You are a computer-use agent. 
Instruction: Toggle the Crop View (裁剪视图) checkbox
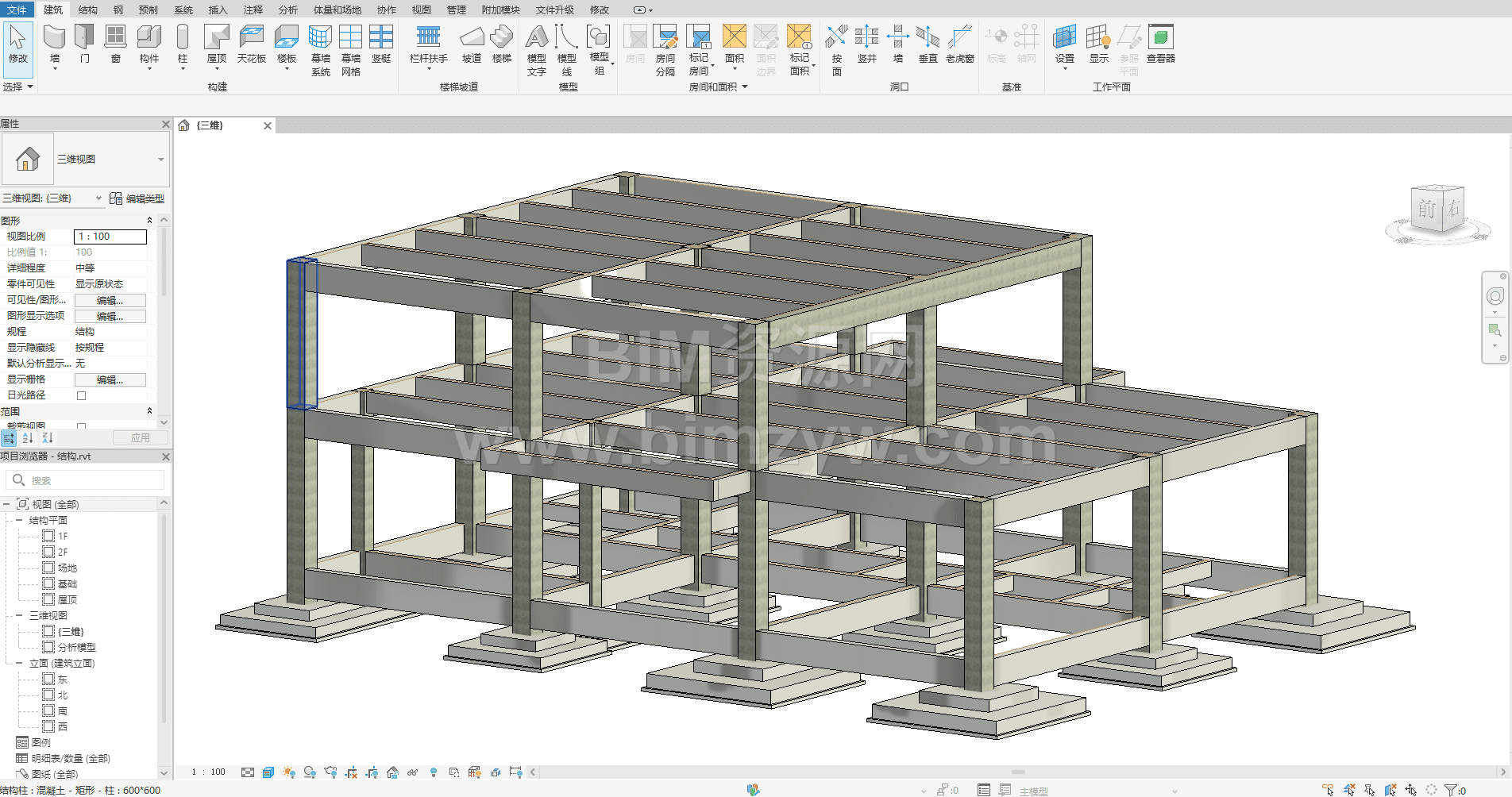(x=81, y=426)
